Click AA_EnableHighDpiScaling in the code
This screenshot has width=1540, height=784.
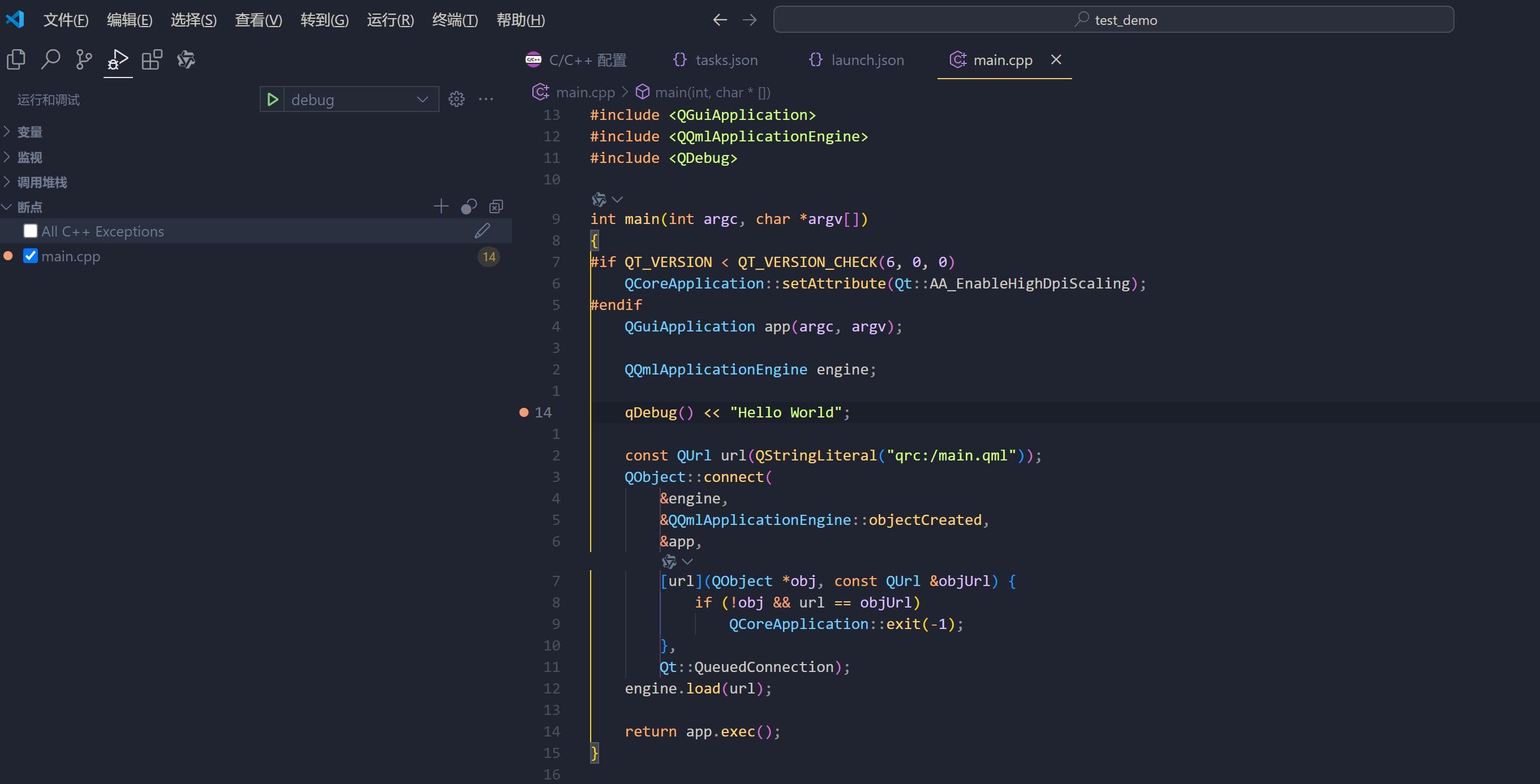[1030, 283]
